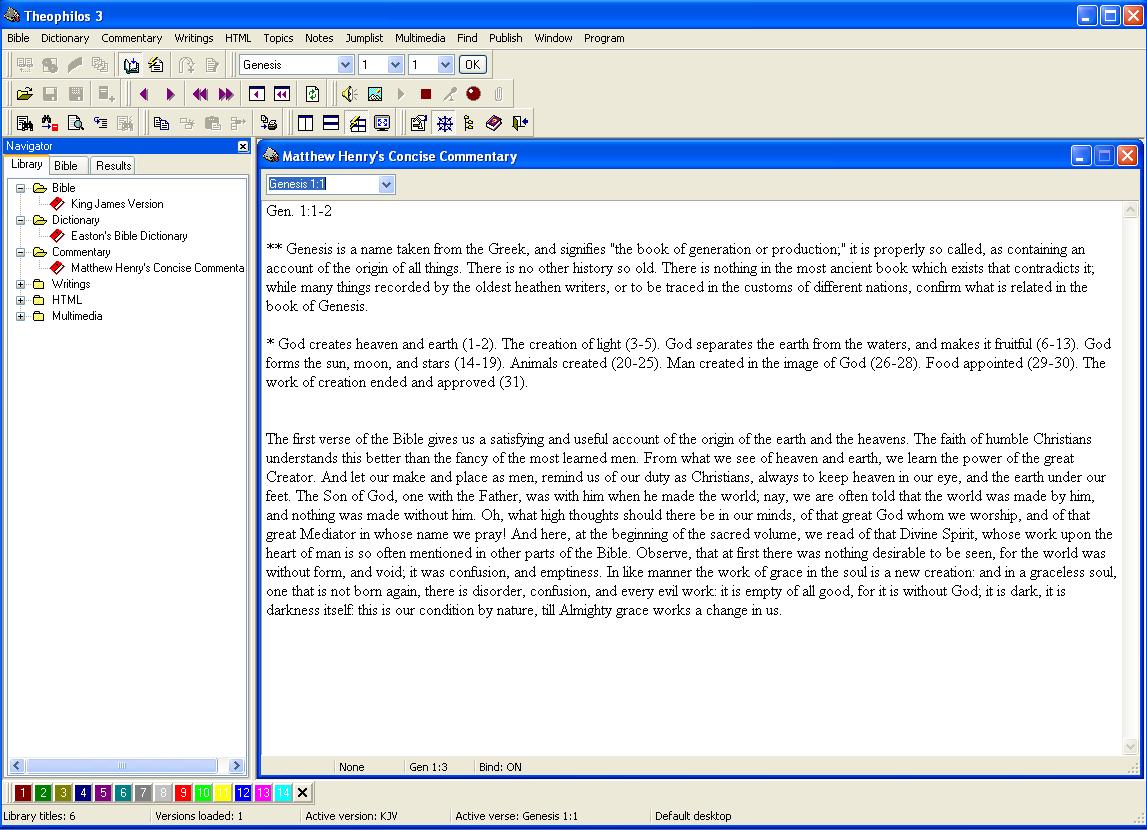Click the monitor full-screen icon
The image size is (1147, 830).
(382, 123)
